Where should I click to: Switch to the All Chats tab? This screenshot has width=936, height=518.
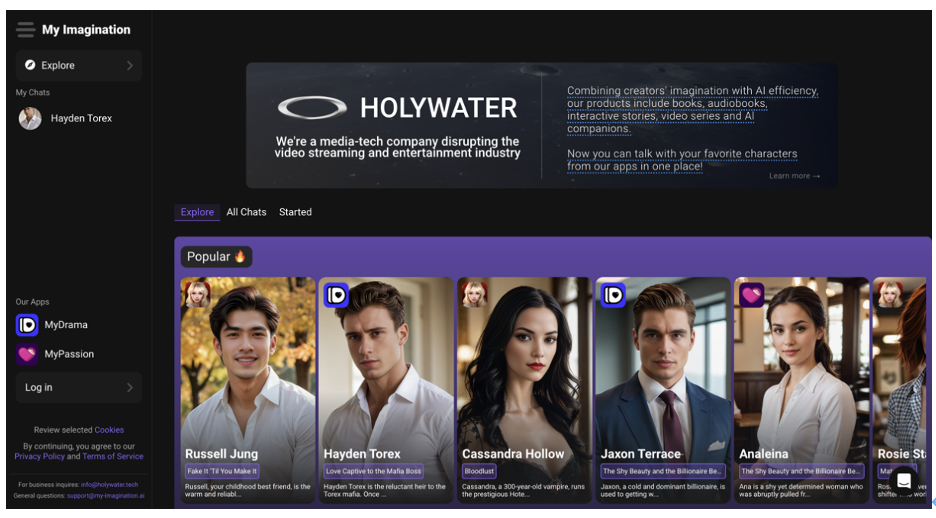246,212
